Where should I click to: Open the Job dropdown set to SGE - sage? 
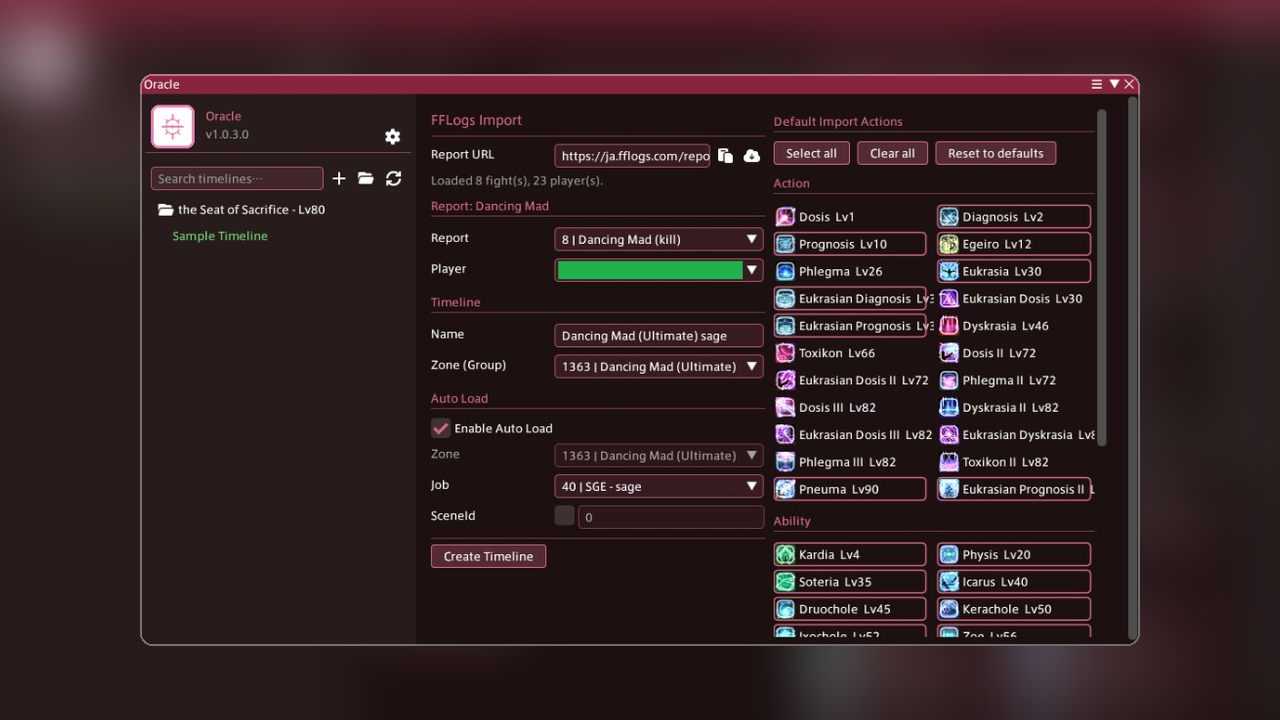pyautogui.click(x=659, y=486)
